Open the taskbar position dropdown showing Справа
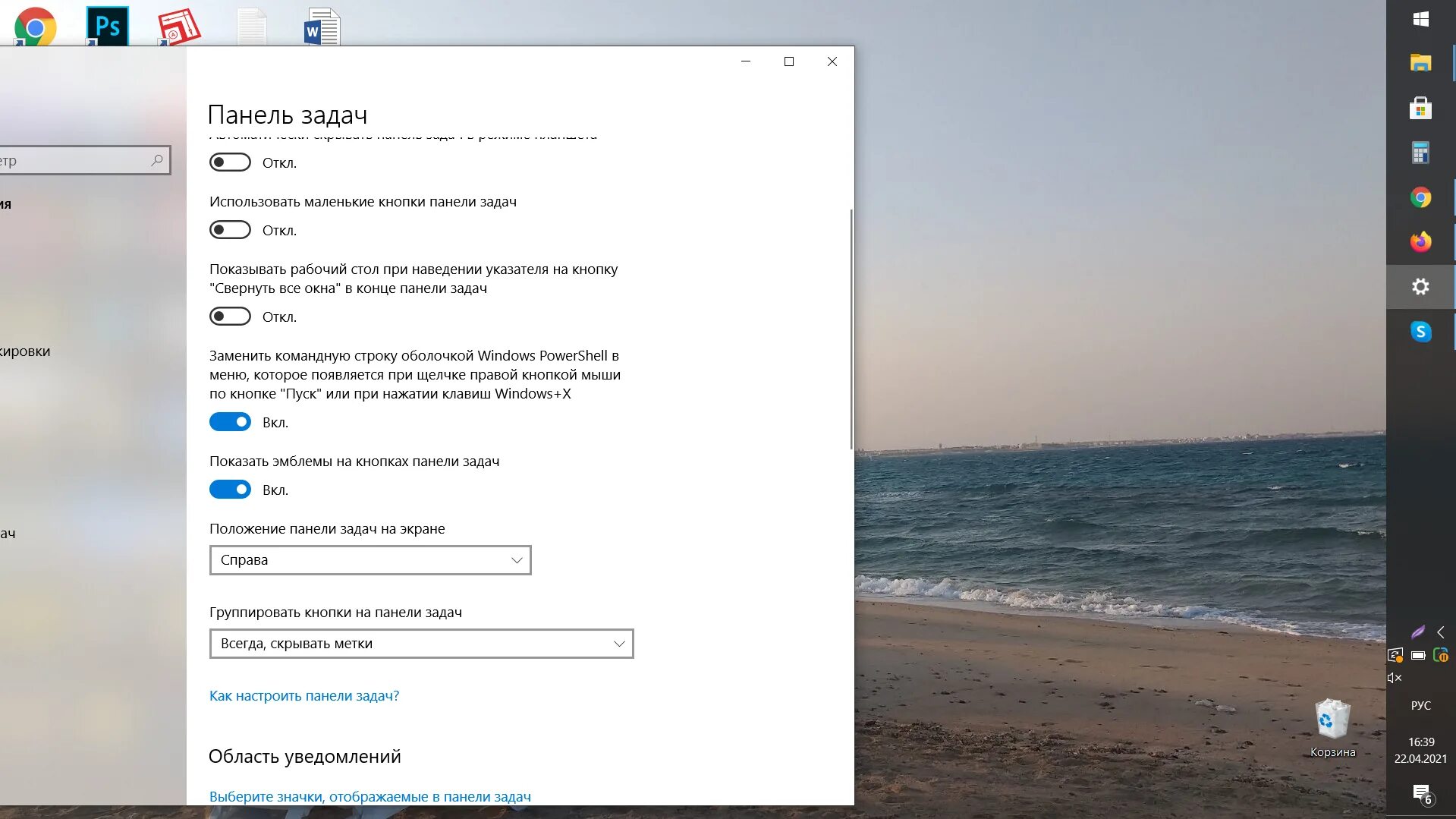Image resolution: width=1456 pixels, height=819 pixels. tap(370, 560)
